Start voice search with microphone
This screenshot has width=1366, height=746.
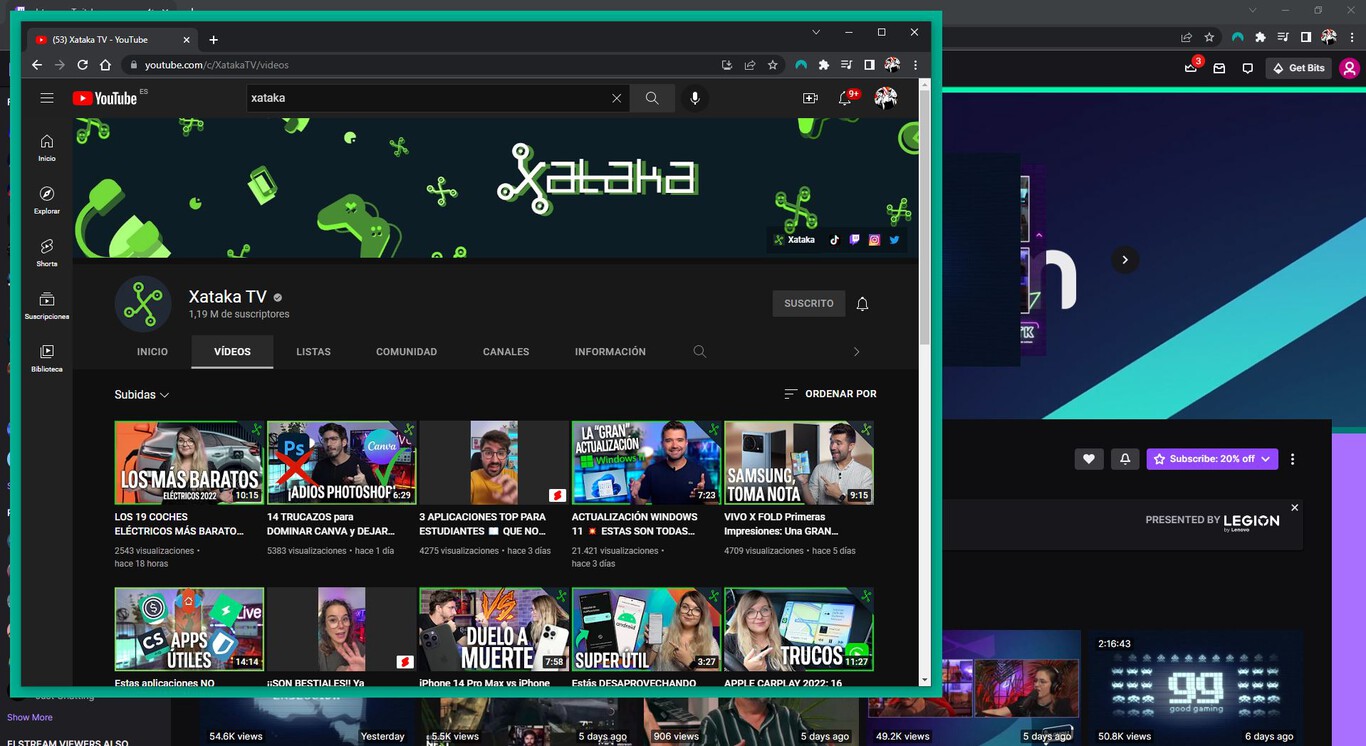(x=695, y=98)
